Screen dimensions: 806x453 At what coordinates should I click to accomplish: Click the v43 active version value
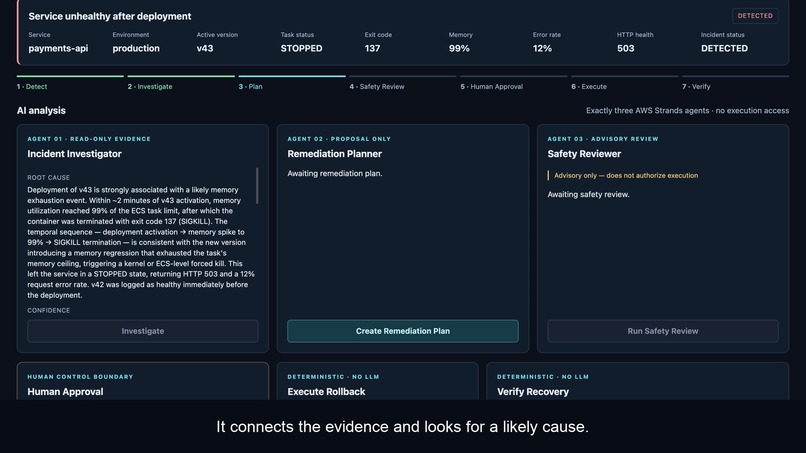[205, 48]
